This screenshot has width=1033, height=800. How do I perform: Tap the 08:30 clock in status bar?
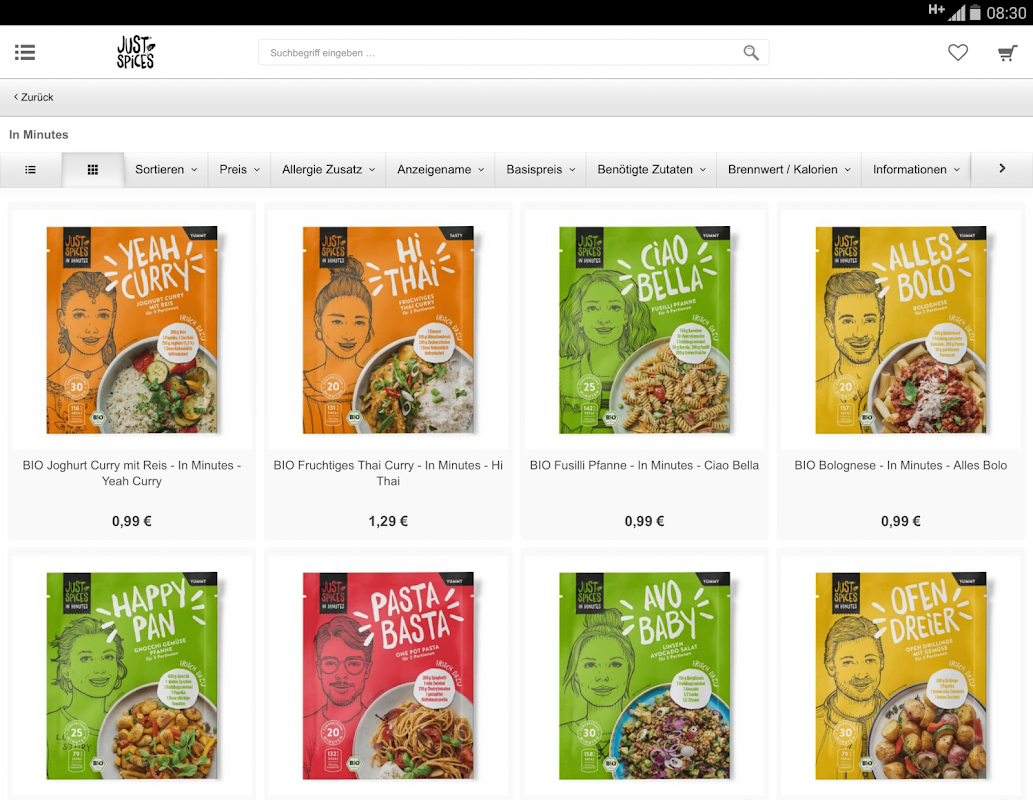(x=1006, y=13)
